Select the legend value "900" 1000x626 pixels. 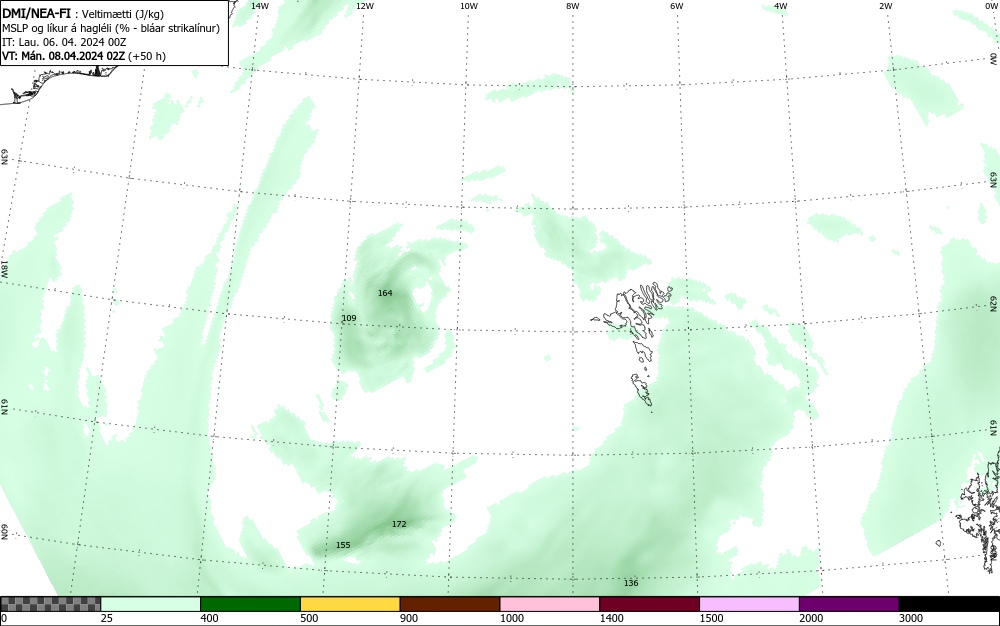[x=409, y=618]
